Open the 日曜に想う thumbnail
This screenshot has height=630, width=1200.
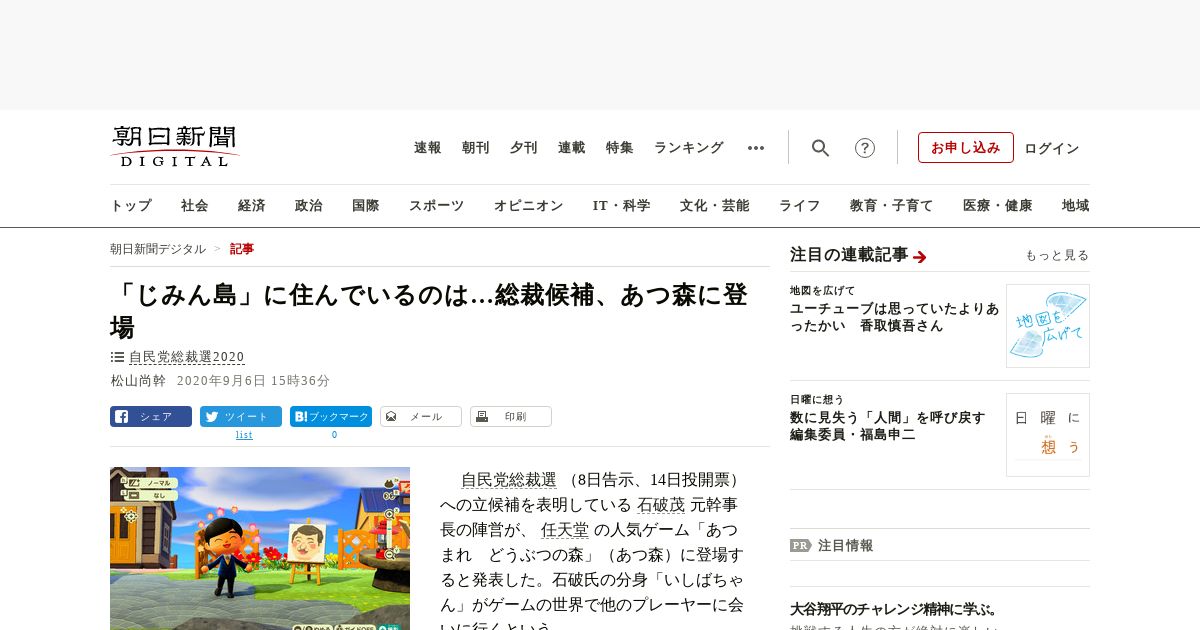point(1048,434)
